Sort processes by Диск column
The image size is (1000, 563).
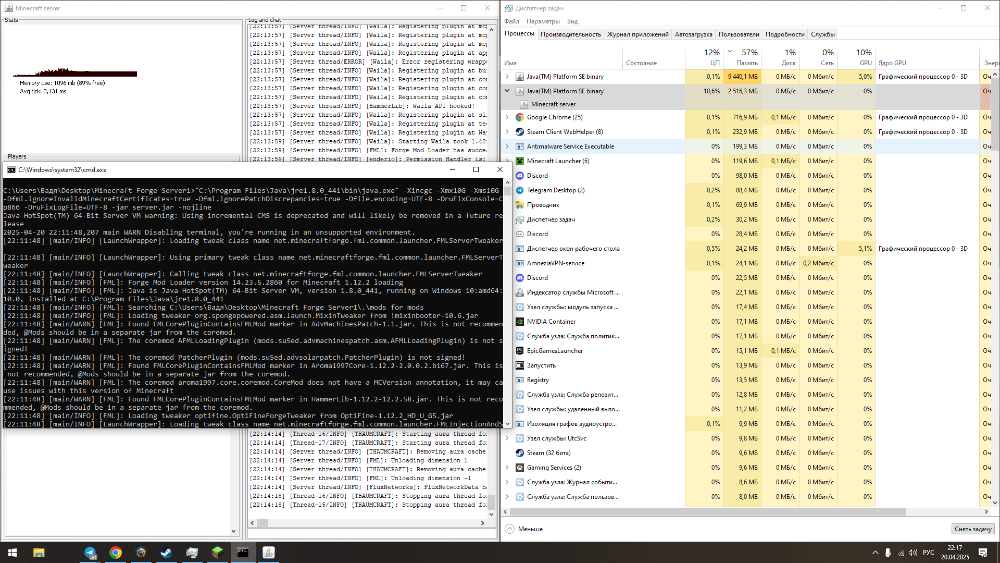(780, 57)
